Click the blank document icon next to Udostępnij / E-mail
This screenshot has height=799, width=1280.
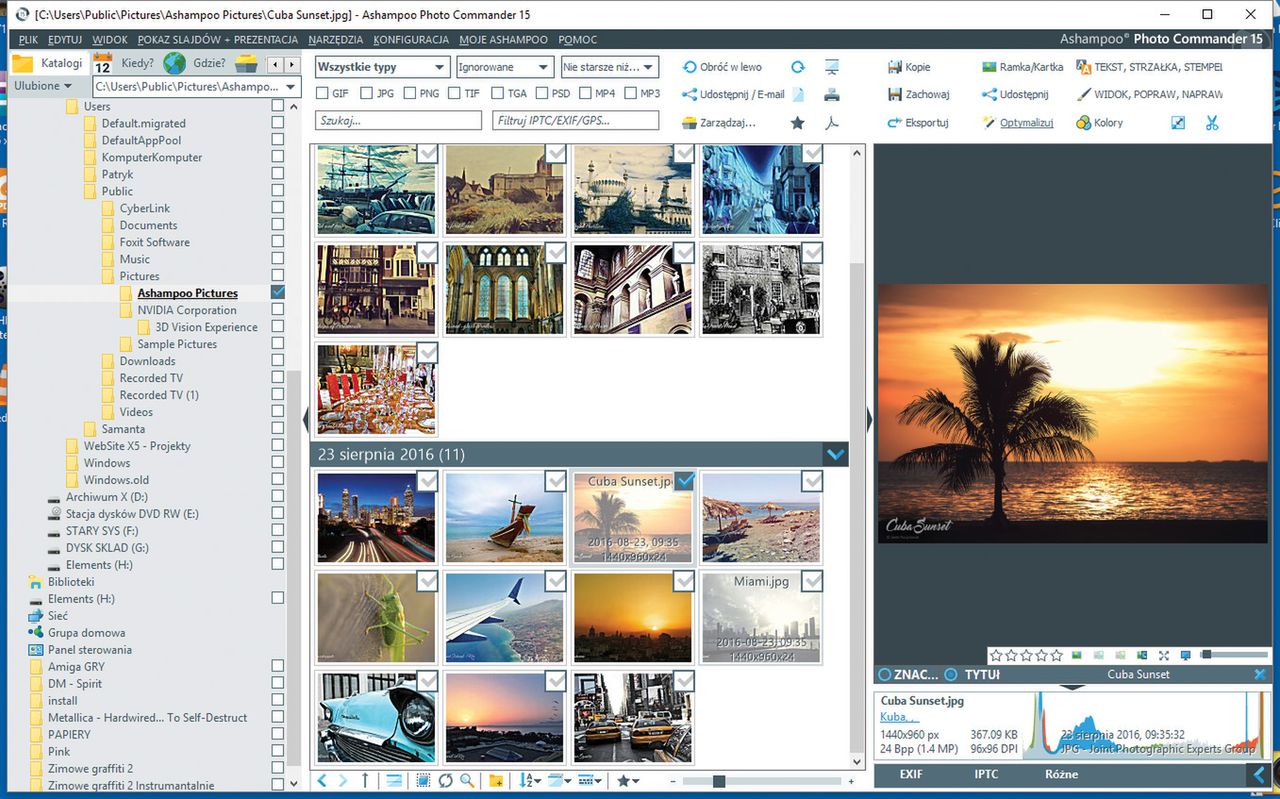(797, 95)
